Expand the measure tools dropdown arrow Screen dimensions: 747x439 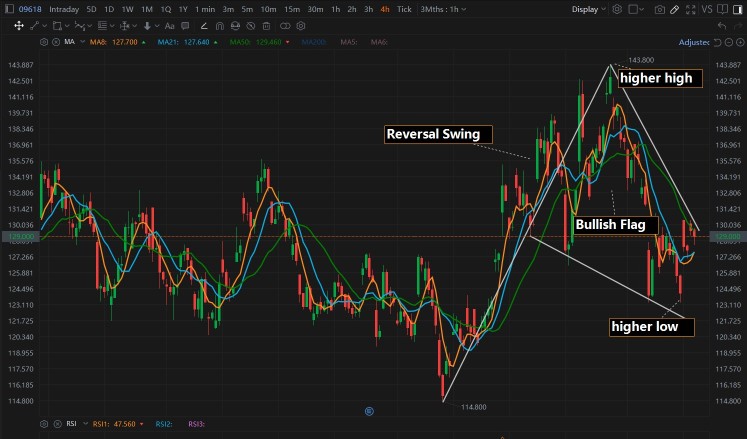click(x=134, y=26)
